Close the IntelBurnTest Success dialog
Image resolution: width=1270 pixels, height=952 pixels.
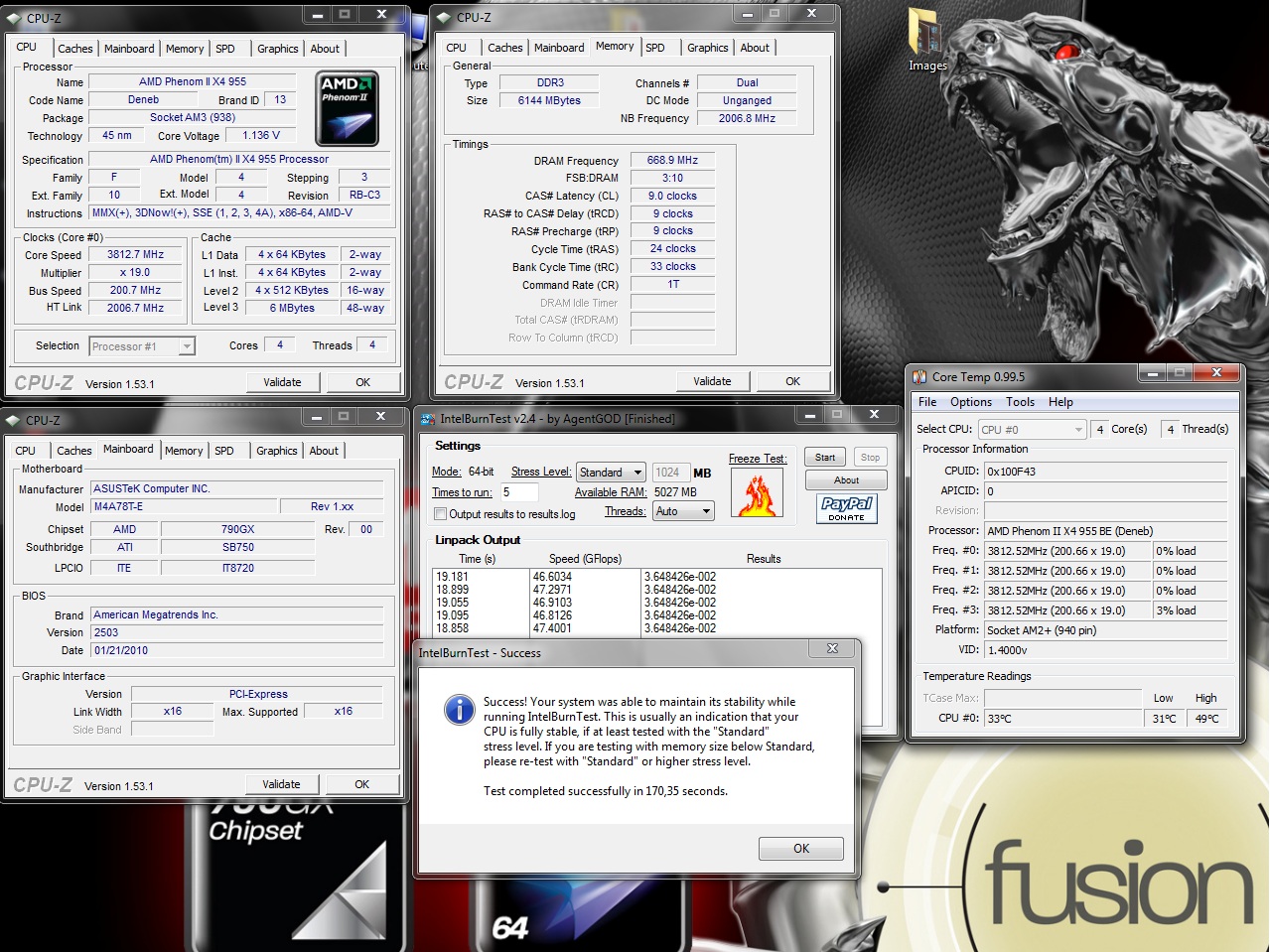click(x=832, y=648)
